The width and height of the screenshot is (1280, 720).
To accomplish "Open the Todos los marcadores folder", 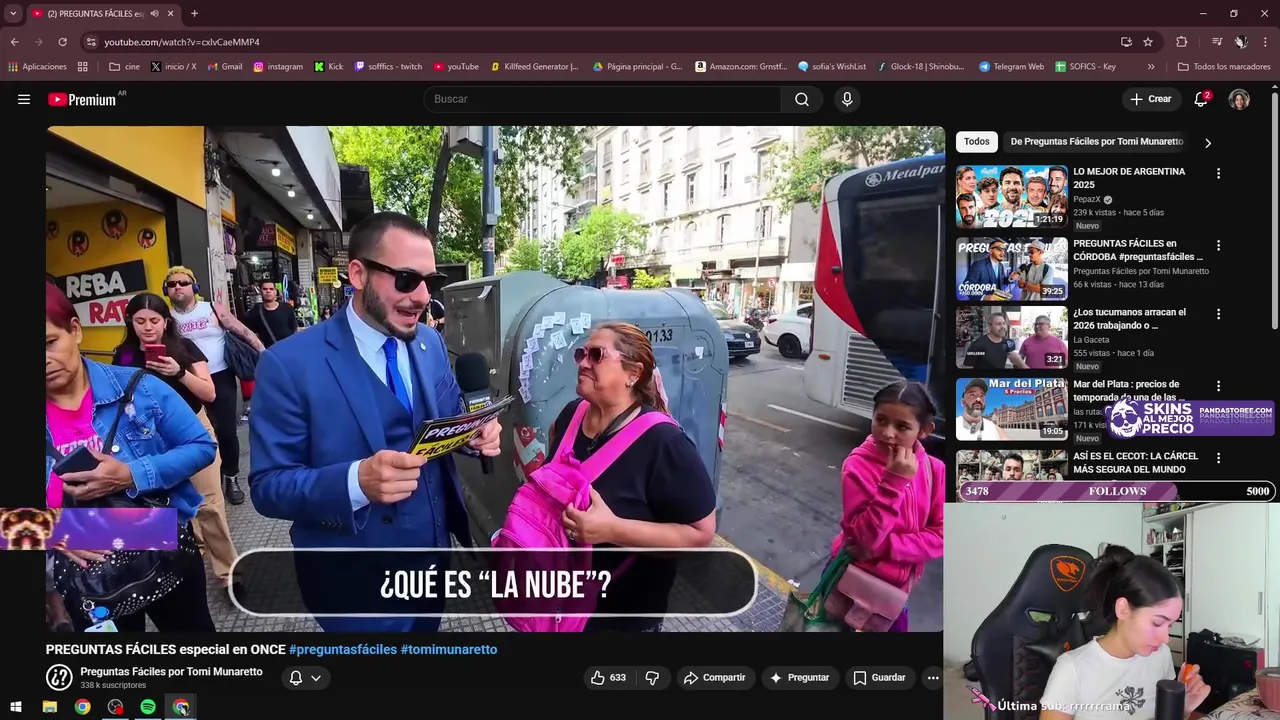I will pos(1224,67).
